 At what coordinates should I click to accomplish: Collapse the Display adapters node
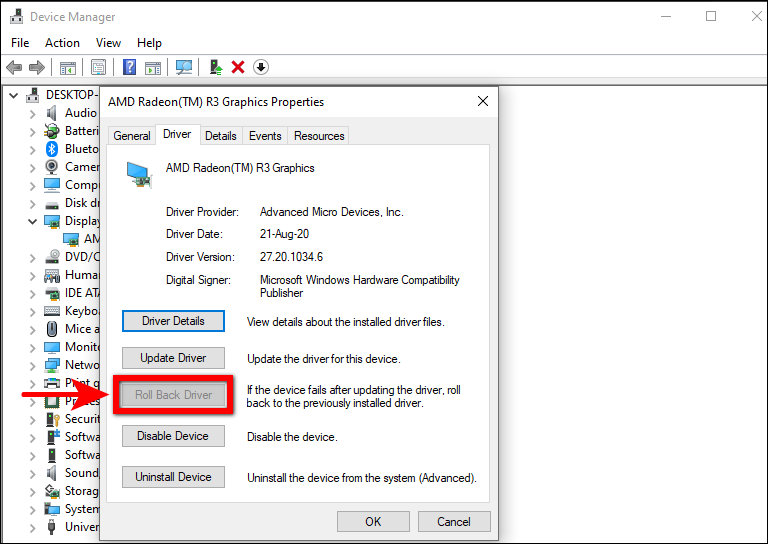pos(32,221)
